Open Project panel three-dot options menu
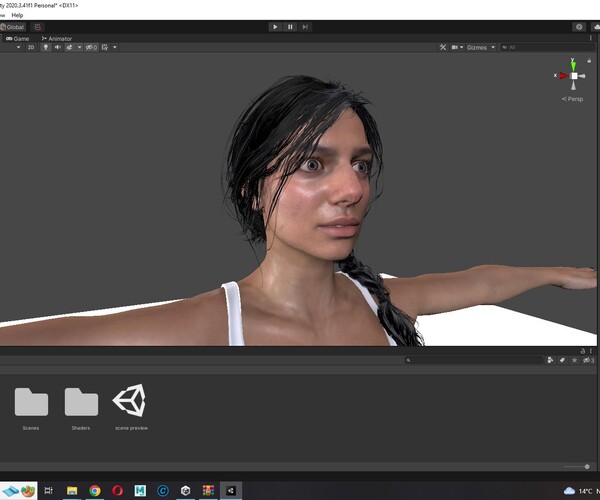The width and height of the screenshot is (600, 500). [591, 351]
